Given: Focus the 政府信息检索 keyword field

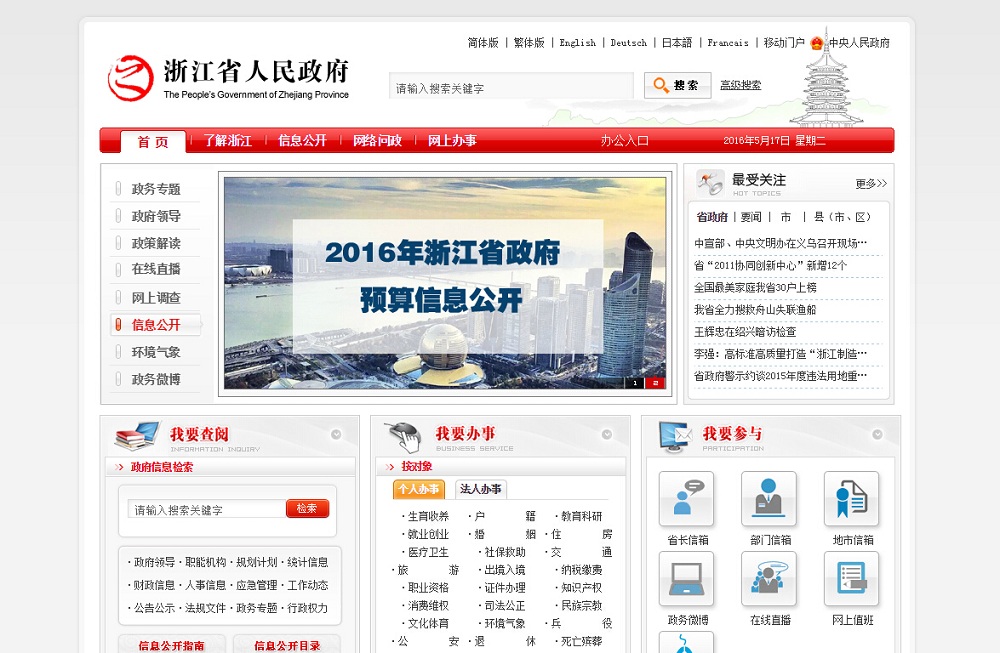Looking at the screenshot, I should (x=207, y=509).
